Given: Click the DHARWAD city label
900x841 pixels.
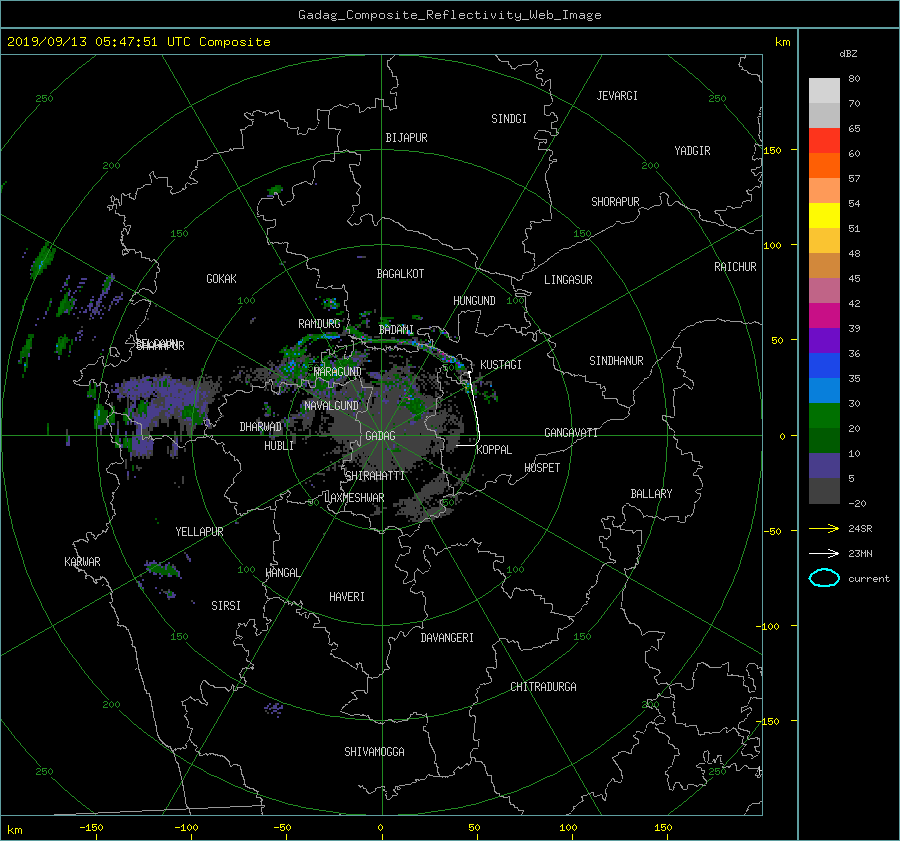Looking at the screenshot, I should tap(261, 427).
